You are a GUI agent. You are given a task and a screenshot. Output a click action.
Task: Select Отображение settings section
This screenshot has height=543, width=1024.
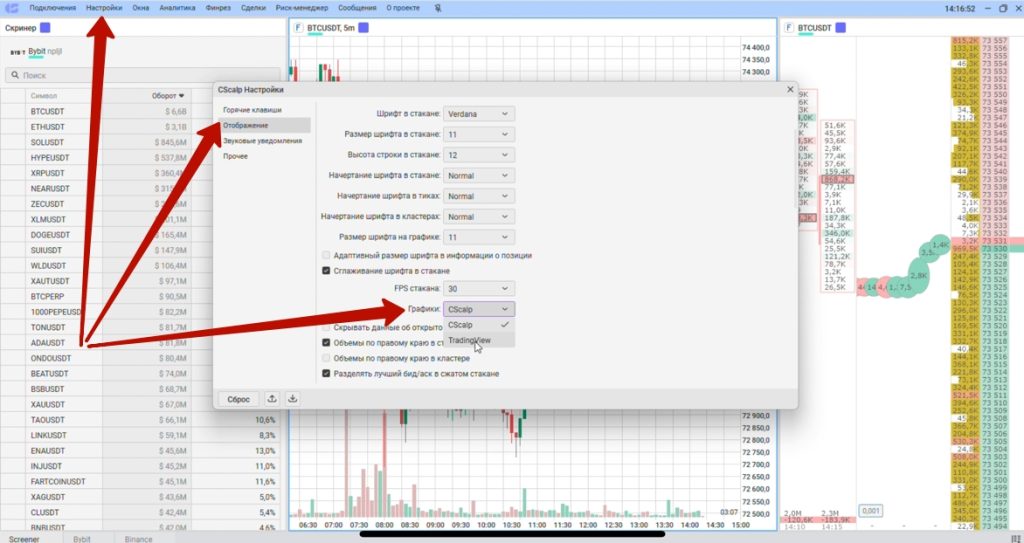[x=264, y=125]
